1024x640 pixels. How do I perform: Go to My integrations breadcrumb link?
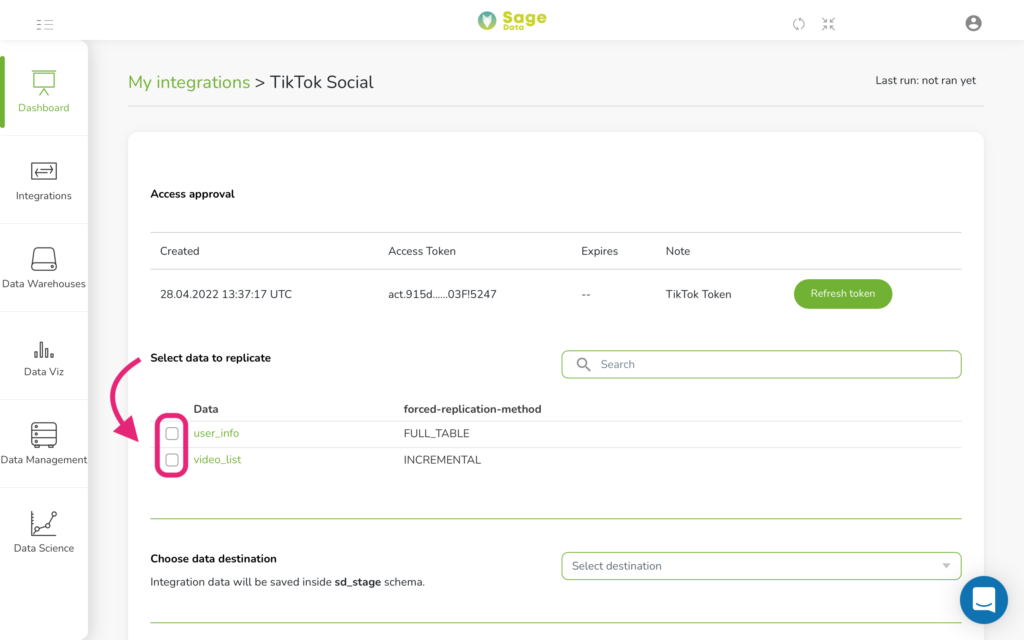(x=189, y=82)
